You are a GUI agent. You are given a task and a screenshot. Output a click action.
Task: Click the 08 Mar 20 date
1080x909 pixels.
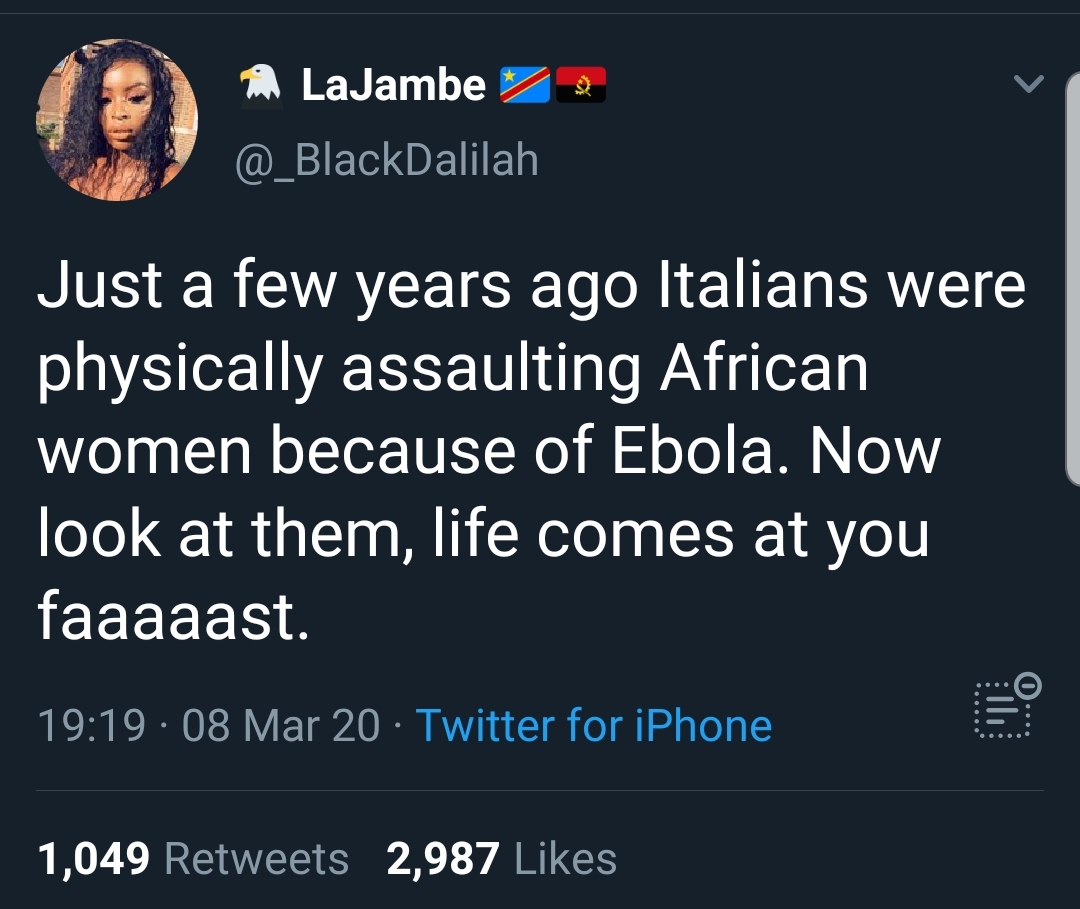281,725
